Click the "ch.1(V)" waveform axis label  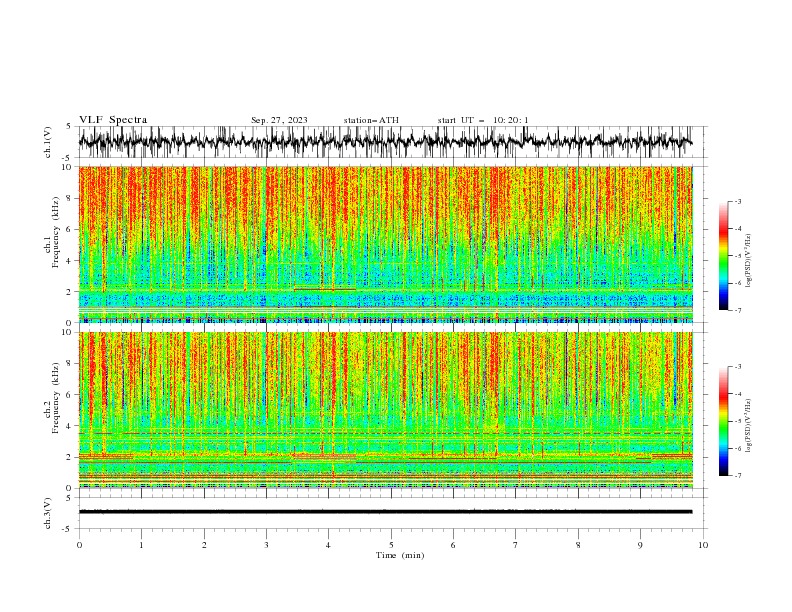point(48,142)
